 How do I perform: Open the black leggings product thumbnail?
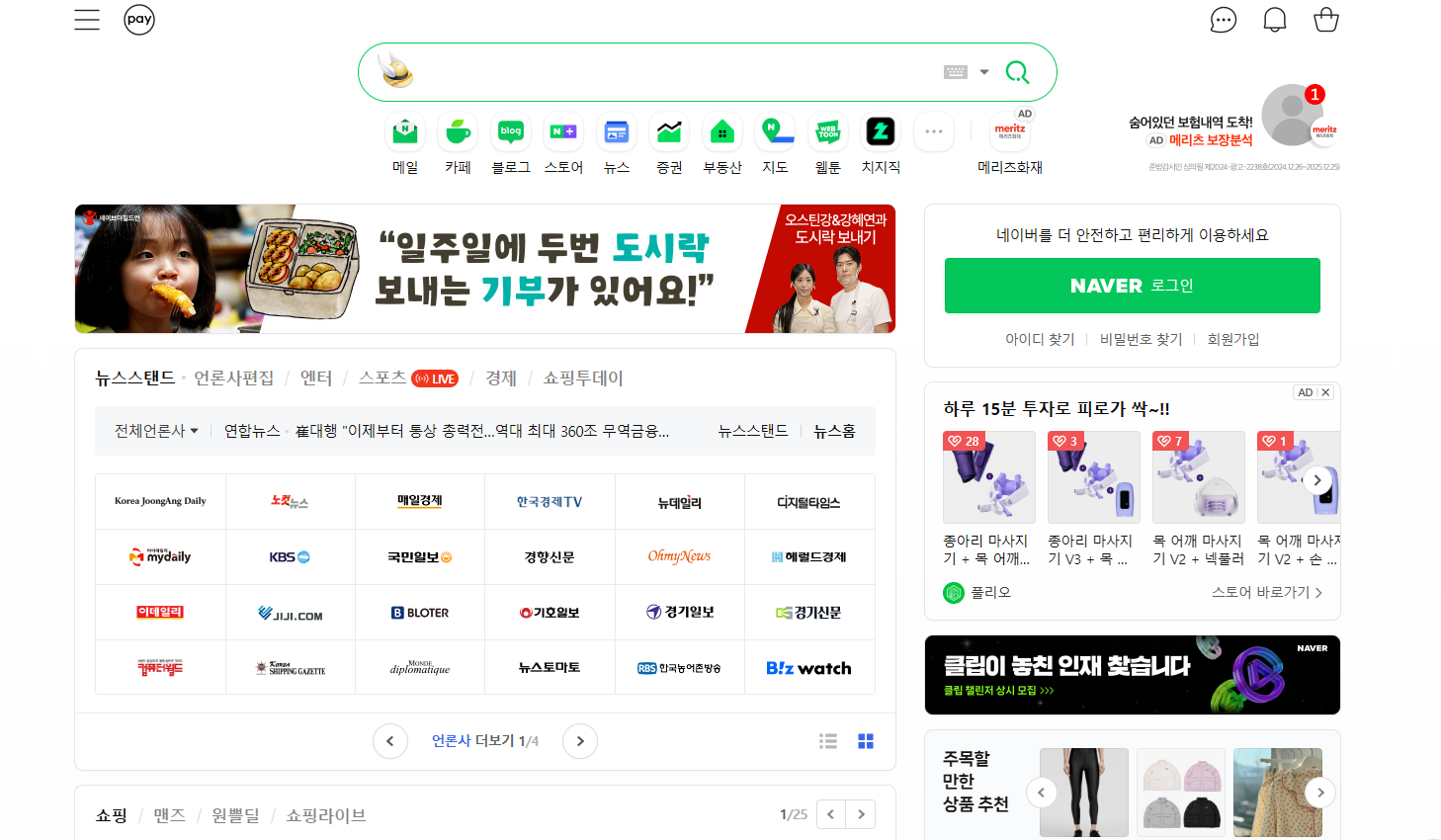[x=1084, y=793]
